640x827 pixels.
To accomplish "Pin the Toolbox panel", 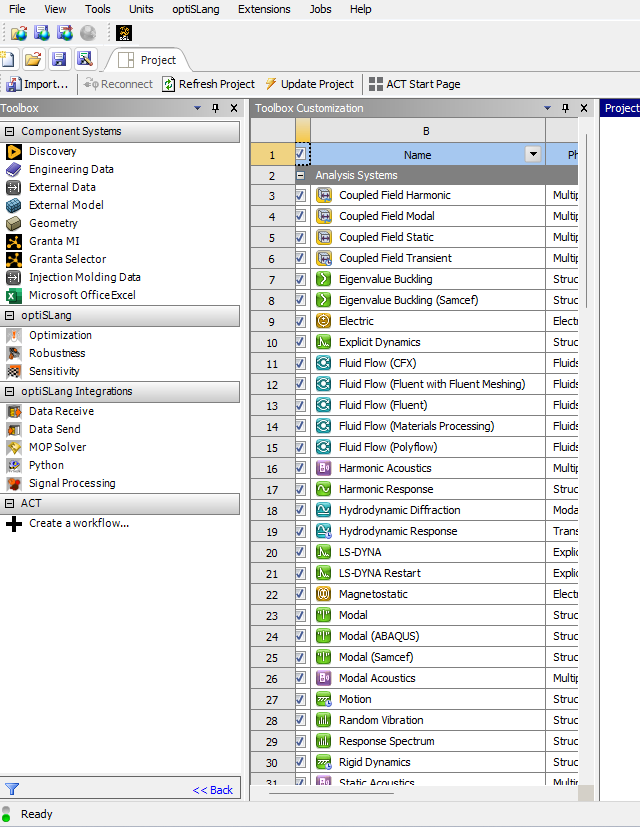I will 215,108.
